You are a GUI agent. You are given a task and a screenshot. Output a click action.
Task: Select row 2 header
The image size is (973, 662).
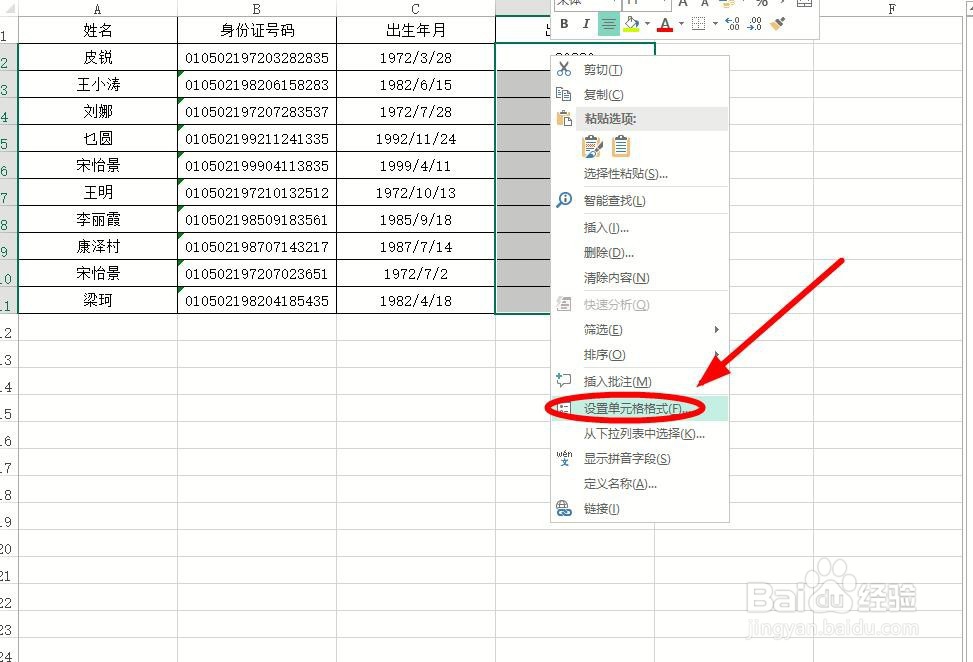click(7, 57)
